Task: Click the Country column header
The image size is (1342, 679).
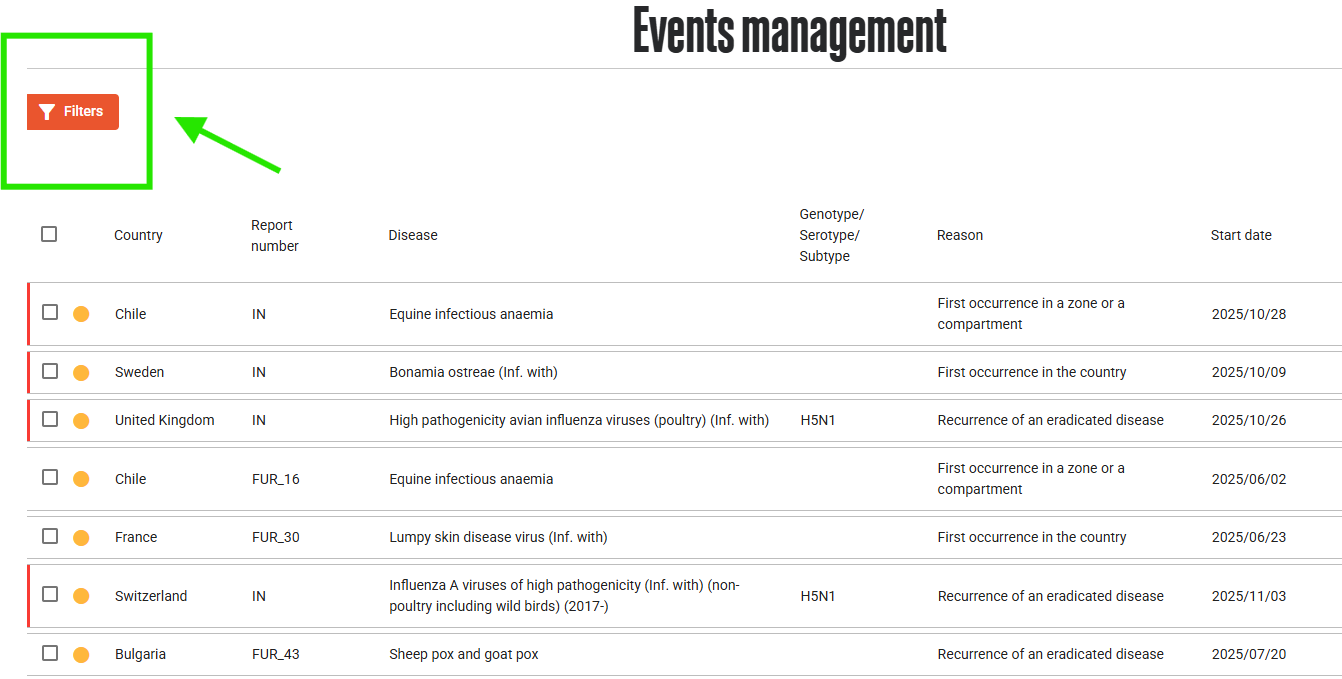Action: click(138, 235)
